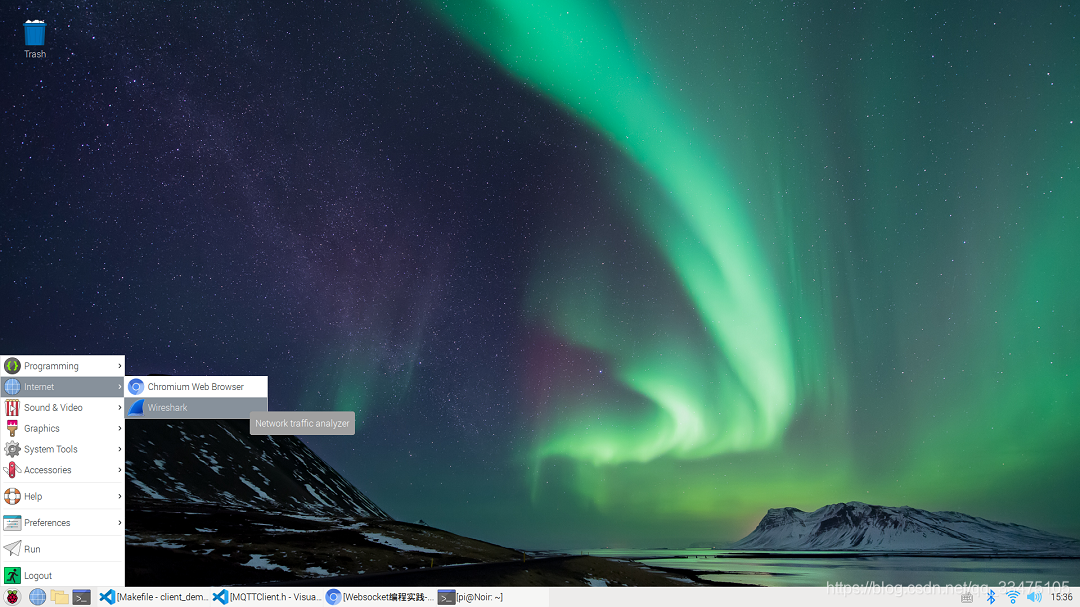
Task: Launch the Terminal from the panel launcher
Action: pos(82,597)
